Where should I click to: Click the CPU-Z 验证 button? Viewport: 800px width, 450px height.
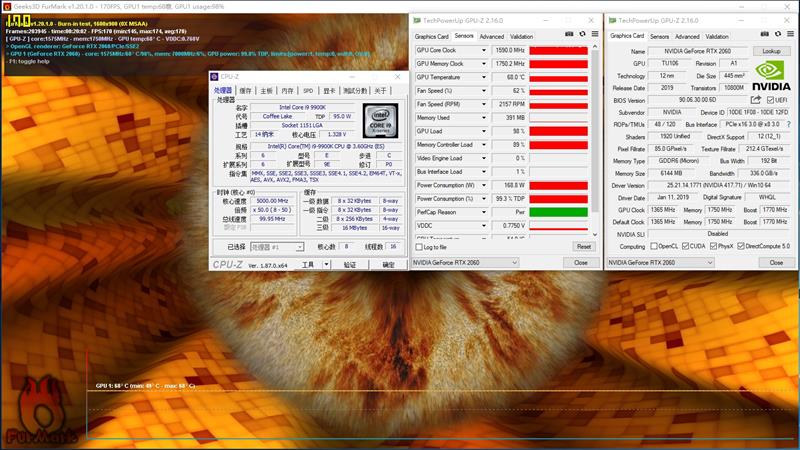click(x=349, y=264)
